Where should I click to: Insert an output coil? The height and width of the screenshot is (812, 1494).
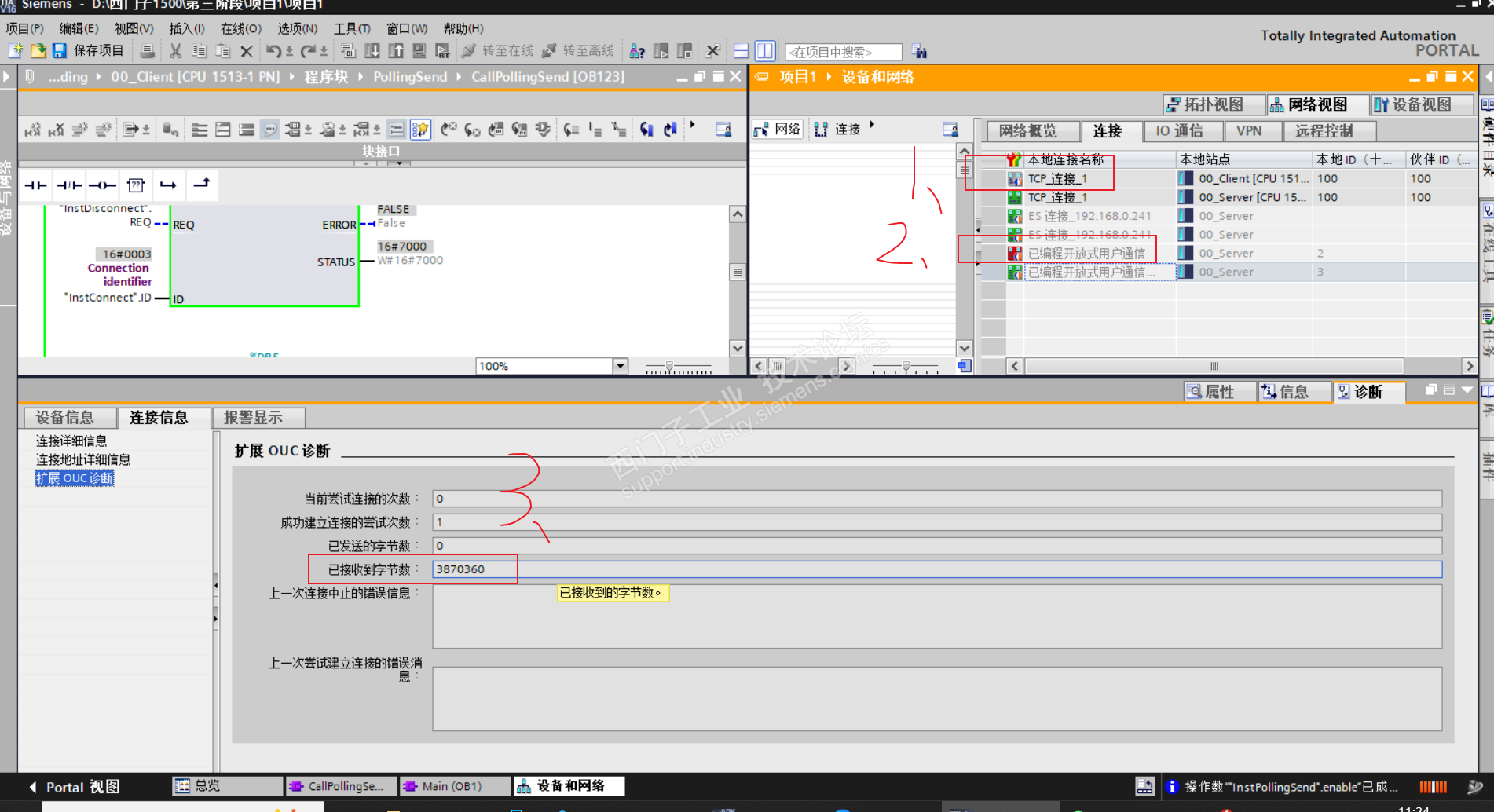click(x=102, y=185)
